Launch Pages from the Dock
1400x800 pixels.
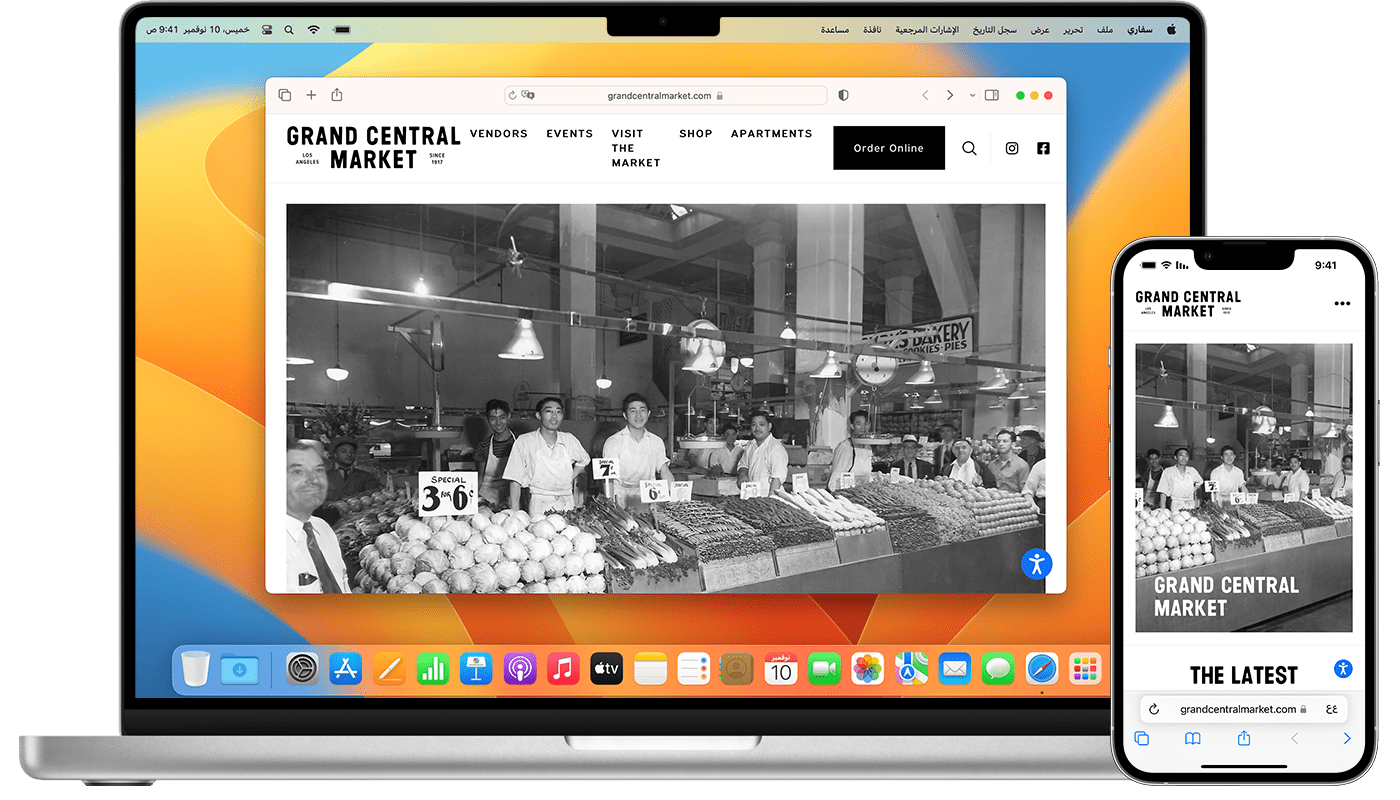click(389, 669)
